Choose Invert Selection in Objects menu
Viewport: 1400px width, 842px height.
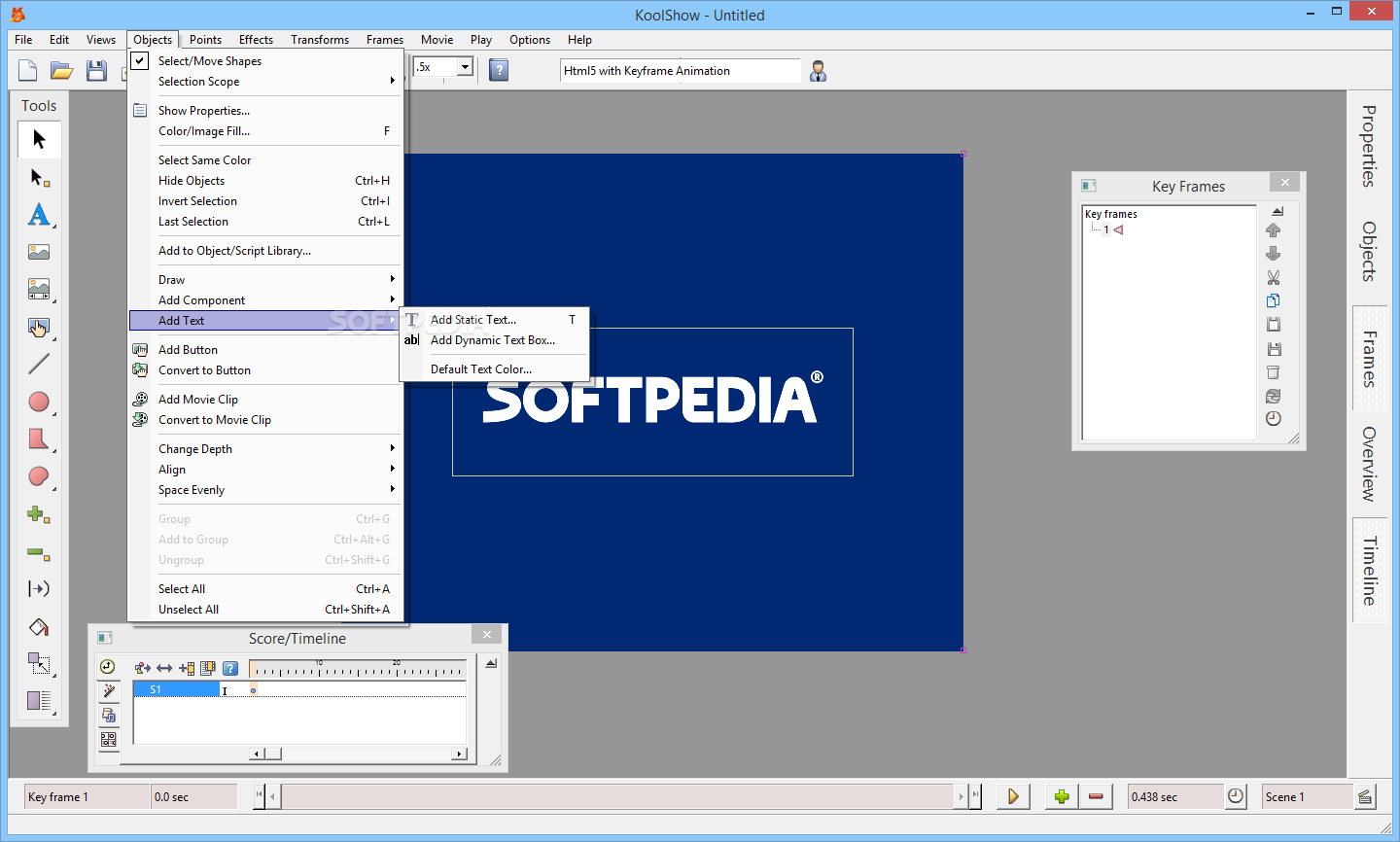point(265,201)
